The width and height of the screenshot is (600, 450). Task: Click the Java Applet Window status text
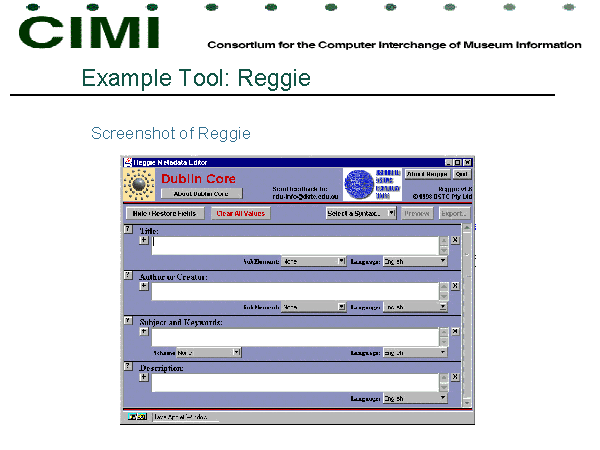[181, 417]
